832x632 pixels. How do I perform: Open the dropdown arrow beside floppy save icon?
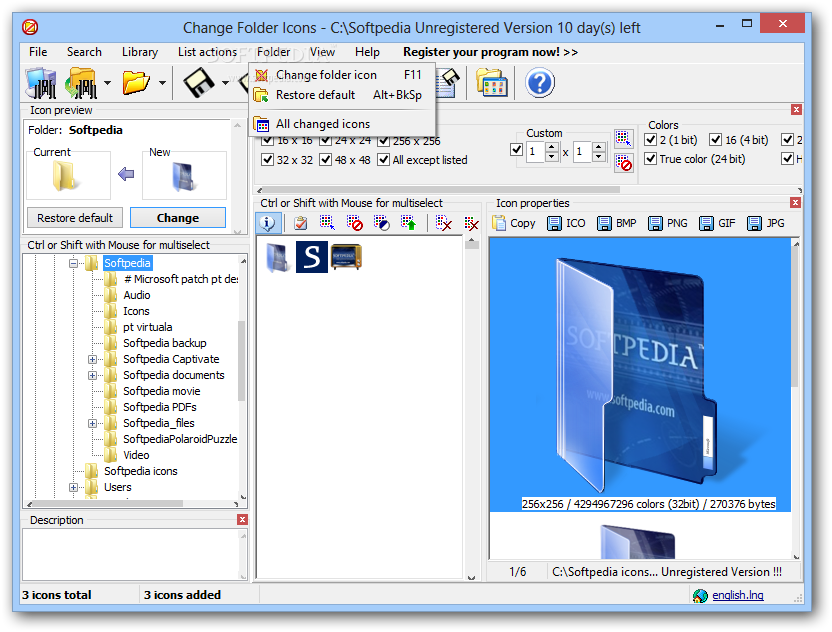(225, 83)
